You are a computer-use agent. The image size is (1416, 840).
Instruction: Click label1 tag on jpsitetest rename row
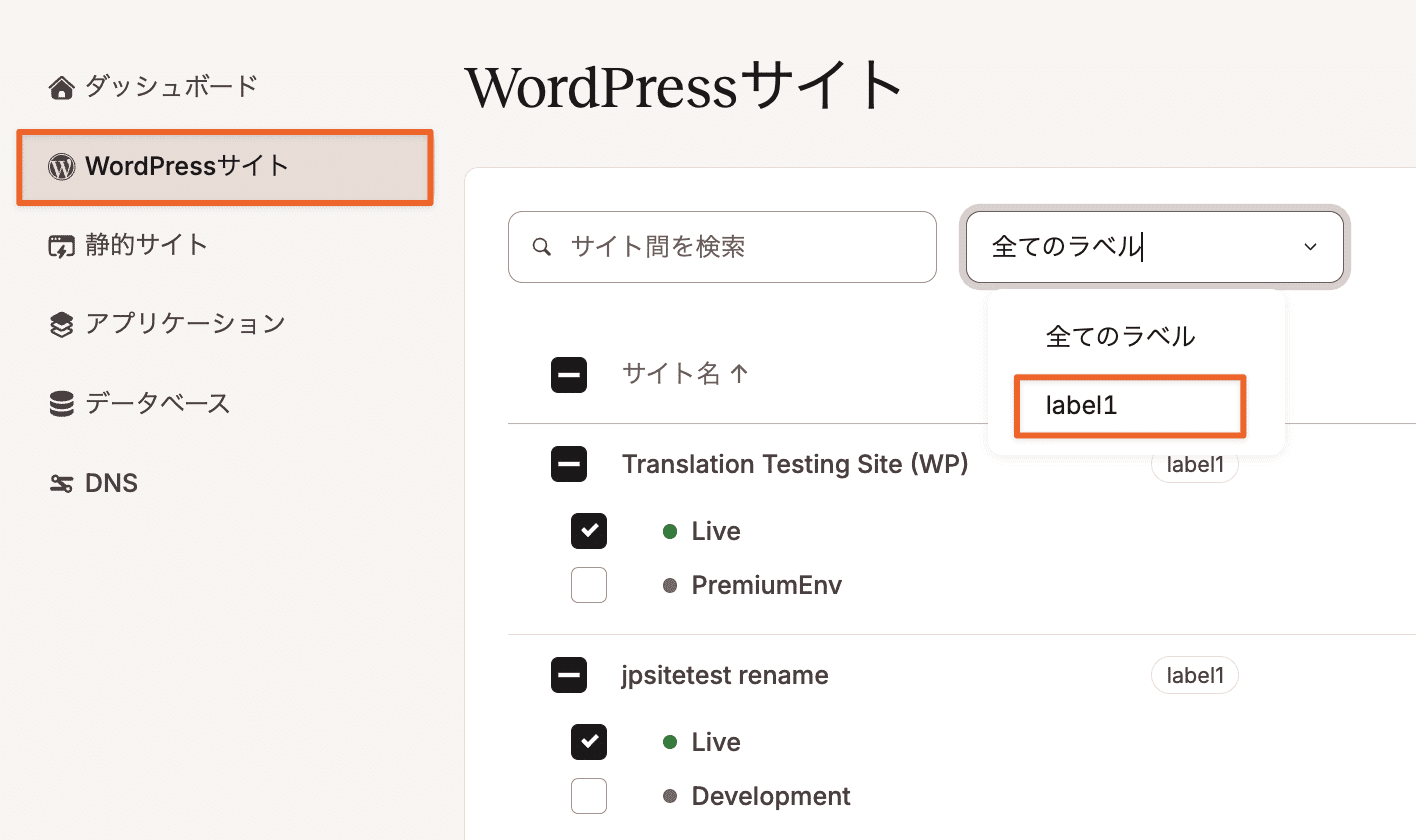coord(1195,675)
